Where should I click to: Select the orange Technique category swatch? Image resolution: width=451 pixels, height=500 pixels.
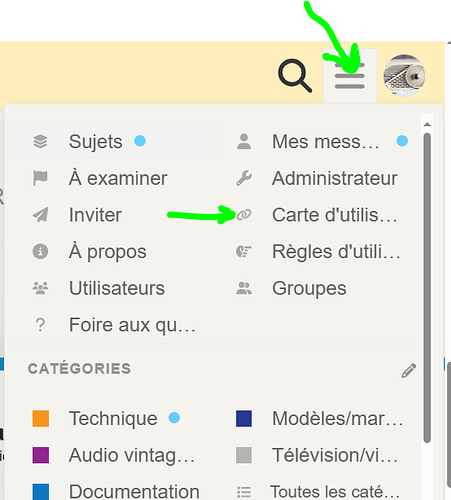coord(41,419)
